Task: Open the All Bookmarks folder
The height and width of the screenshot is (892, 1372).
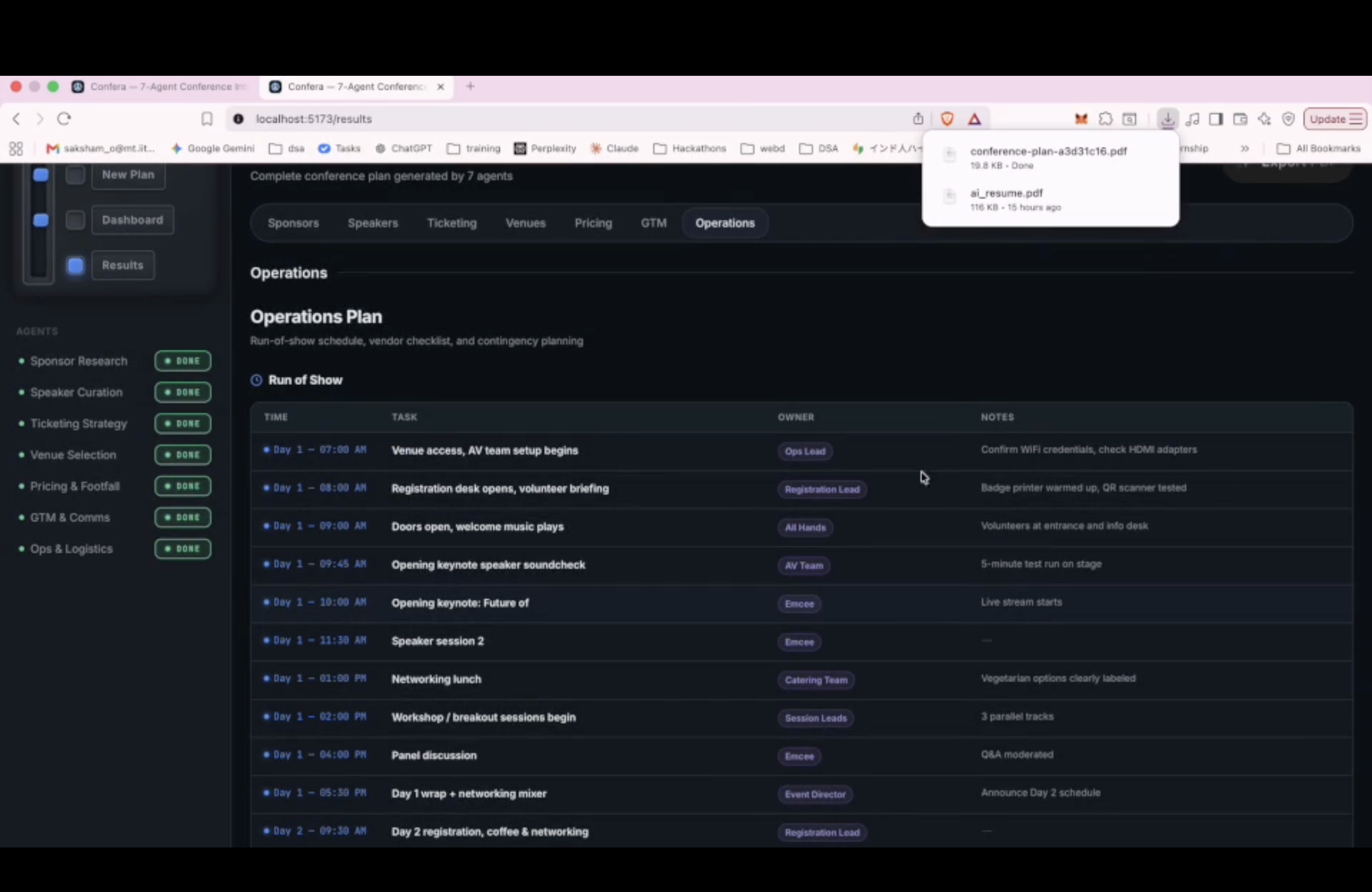Action: click(x=1318, y=149)
